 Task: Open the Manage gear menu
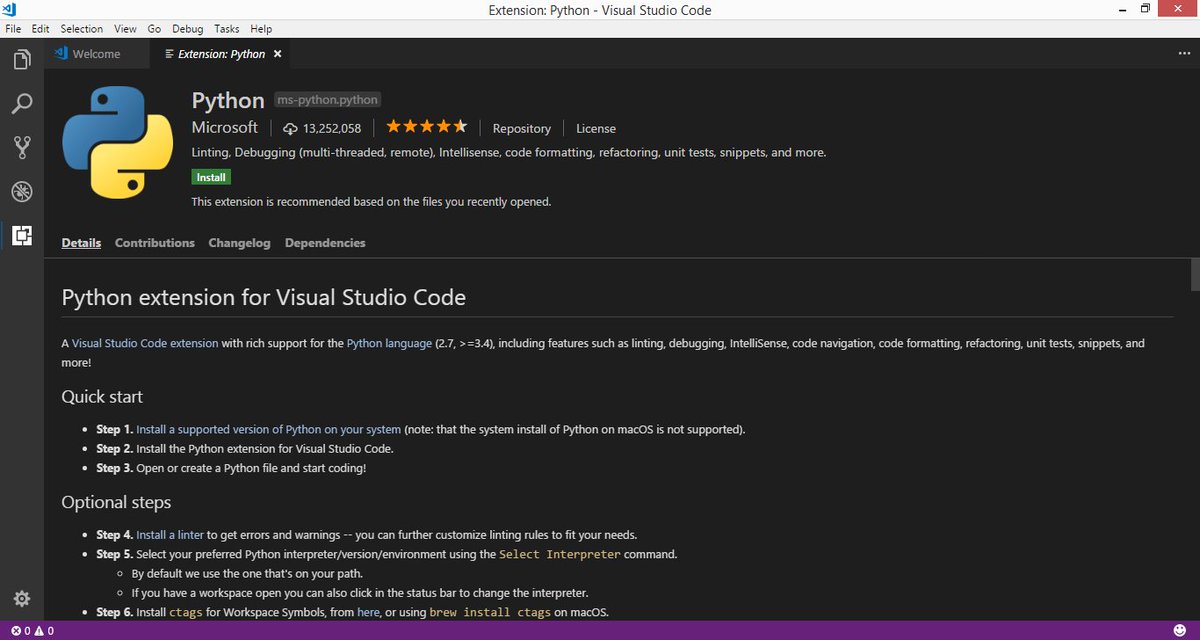click(x=22, y=598)
